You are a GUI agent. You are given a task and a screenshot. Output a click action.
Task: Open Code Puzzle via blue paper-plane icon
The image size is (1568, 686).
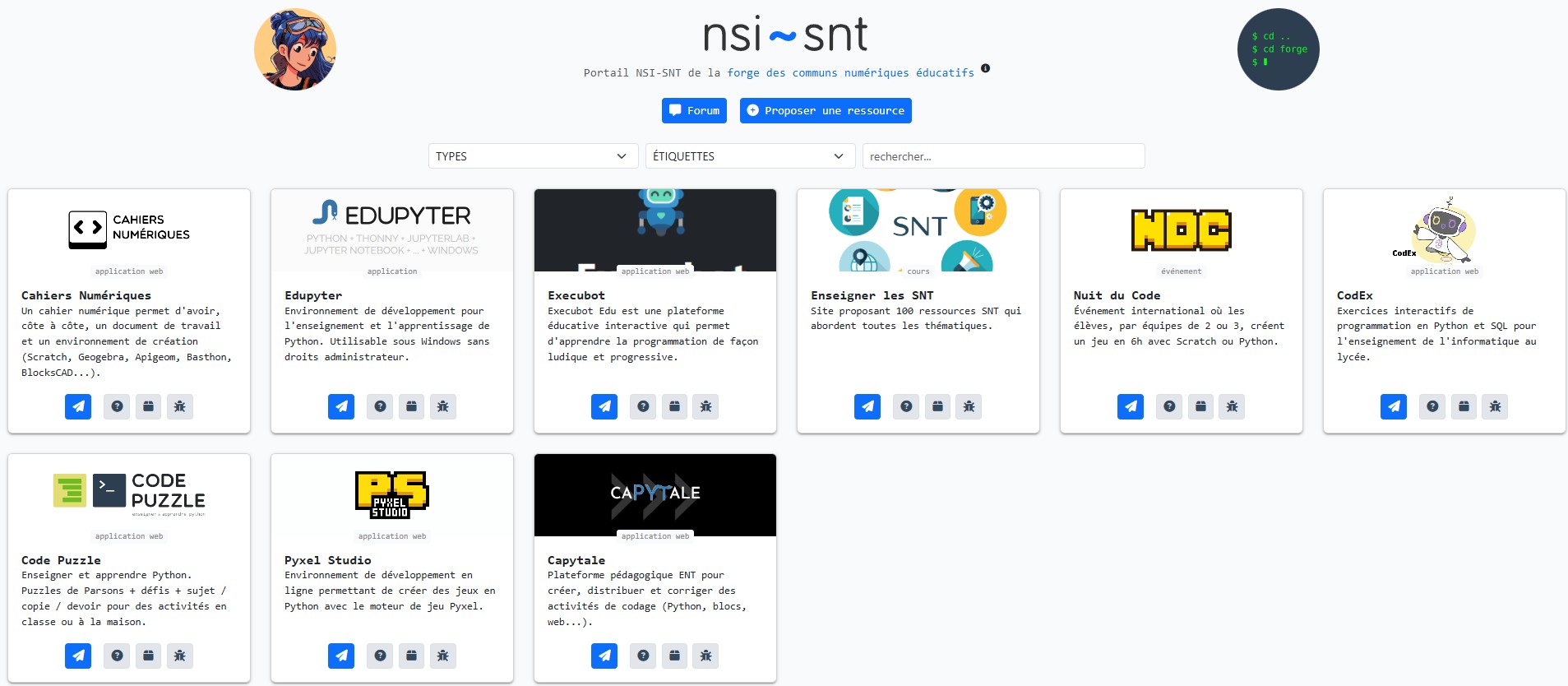click(78, 656)
